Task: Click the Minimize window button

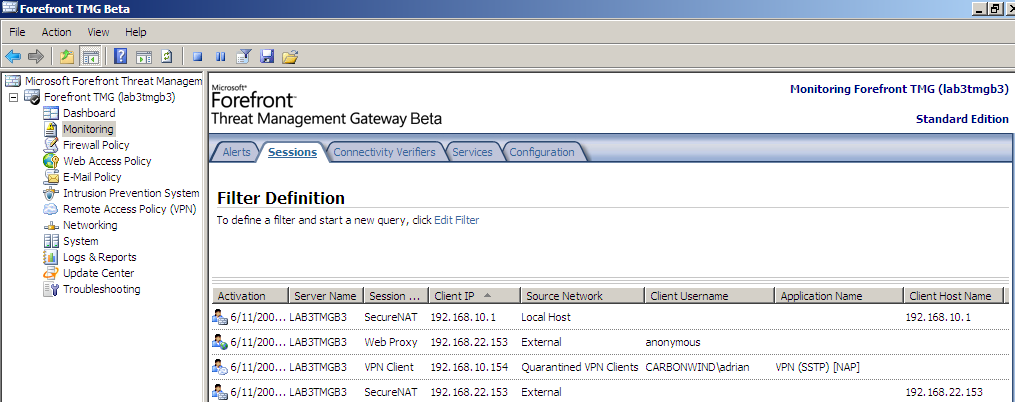Action: coord(979,8)
